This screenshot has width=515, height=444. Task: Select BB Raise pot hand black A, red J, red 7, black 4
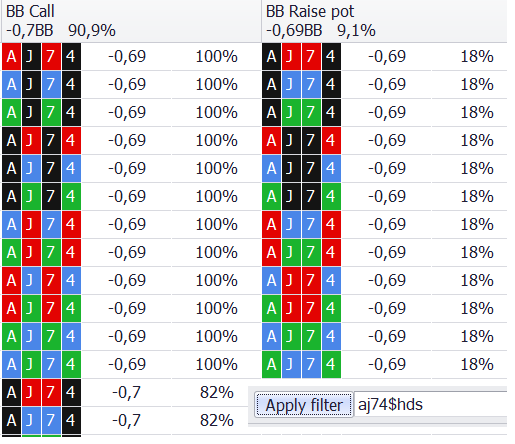click(301, 56)
